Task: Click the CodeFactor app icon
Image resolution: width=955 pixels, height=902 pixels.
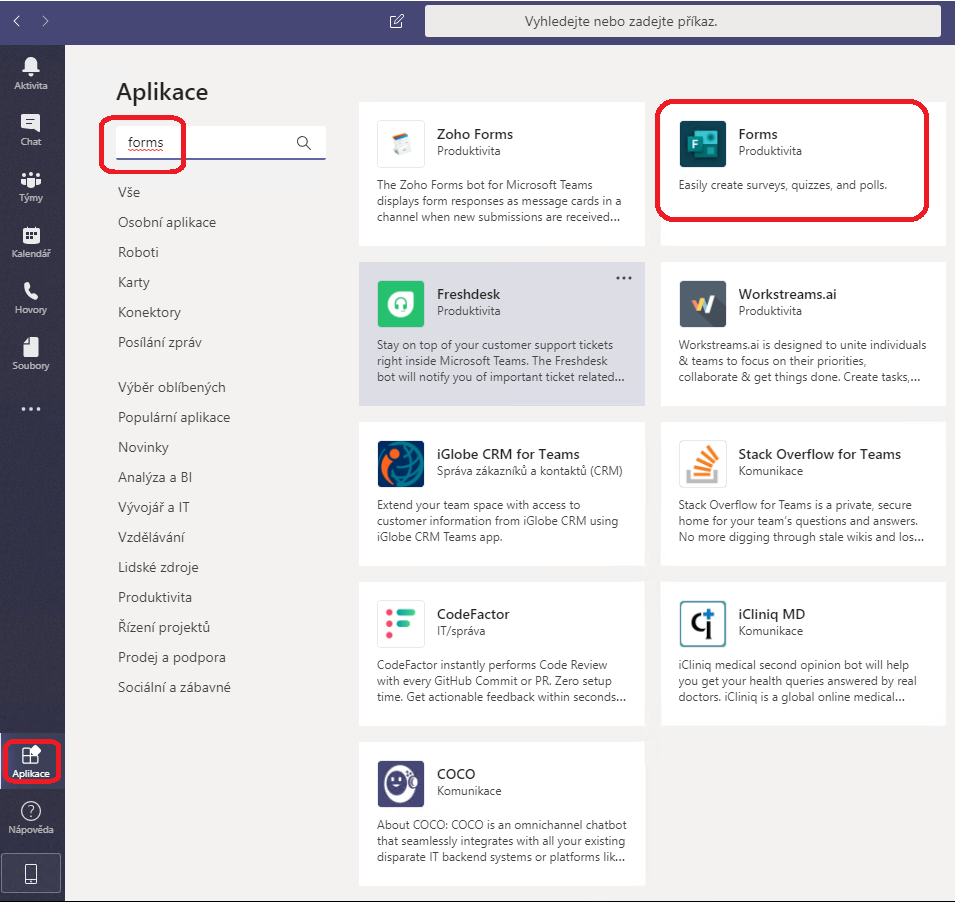Action: 400,624
